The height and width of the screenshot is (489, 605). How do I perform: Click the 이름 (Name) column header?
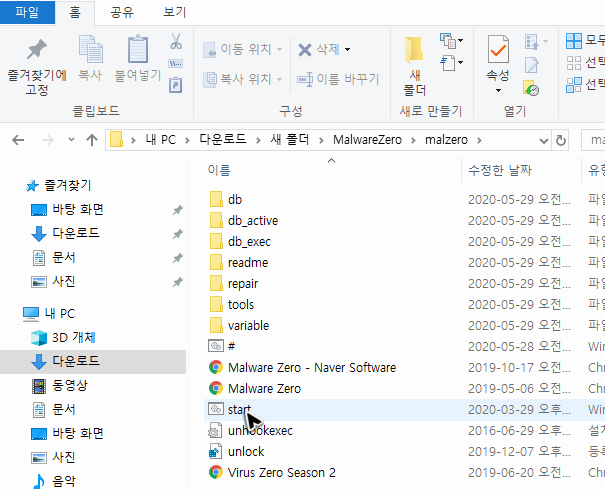pos(219,170)
